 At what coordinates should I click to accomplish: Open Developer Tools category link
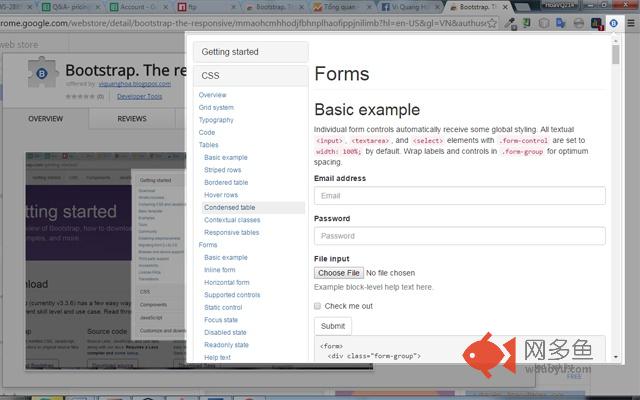(x=140, y=96)
